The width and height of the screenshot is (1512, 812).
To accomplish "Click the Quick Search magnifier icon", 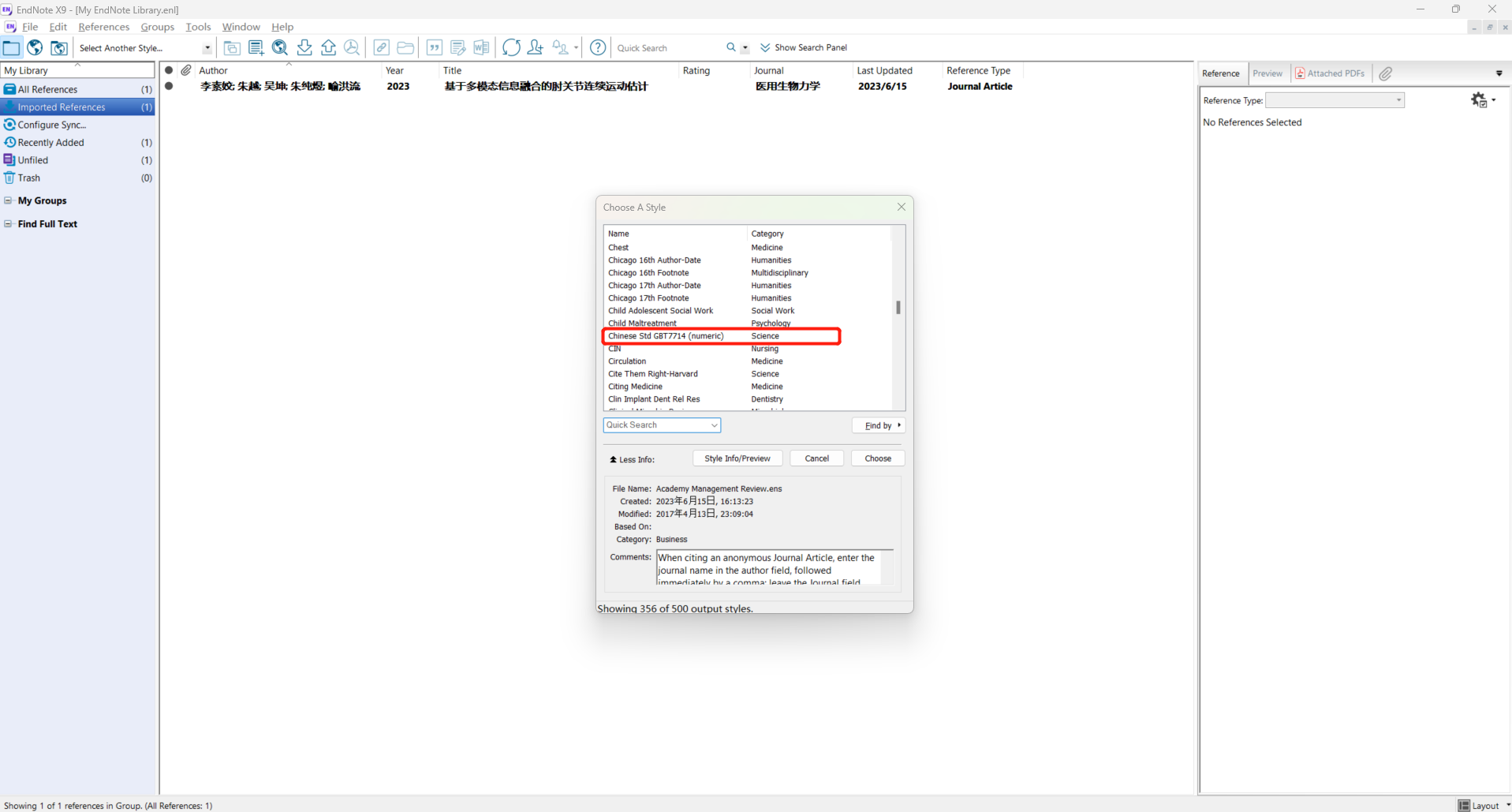I will point(731,47).
